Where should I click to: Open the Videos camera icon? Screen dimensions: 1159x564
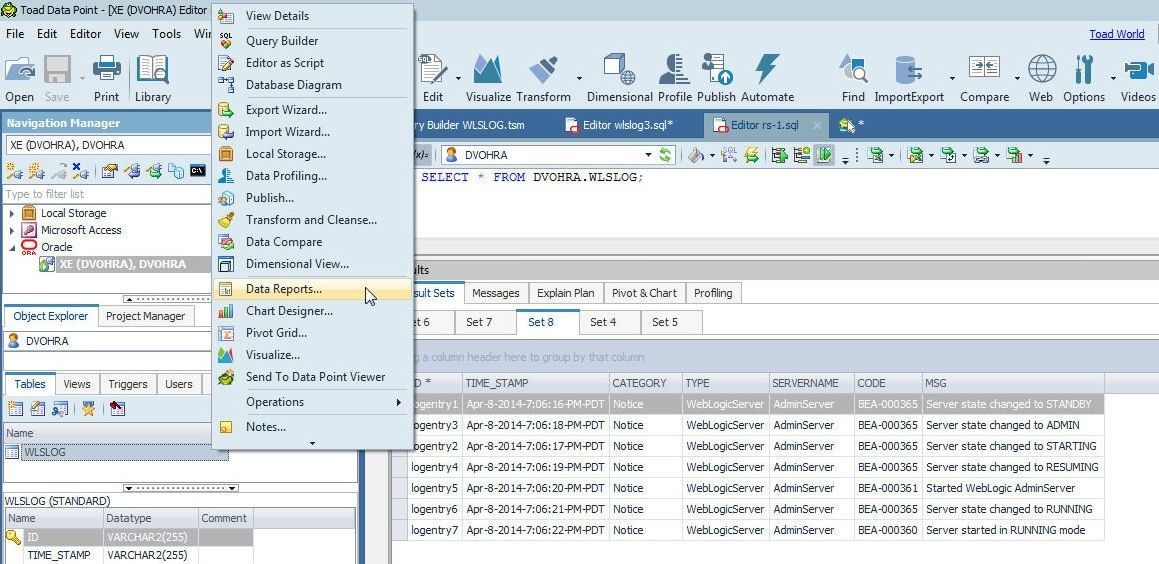tap(1138, 70)
